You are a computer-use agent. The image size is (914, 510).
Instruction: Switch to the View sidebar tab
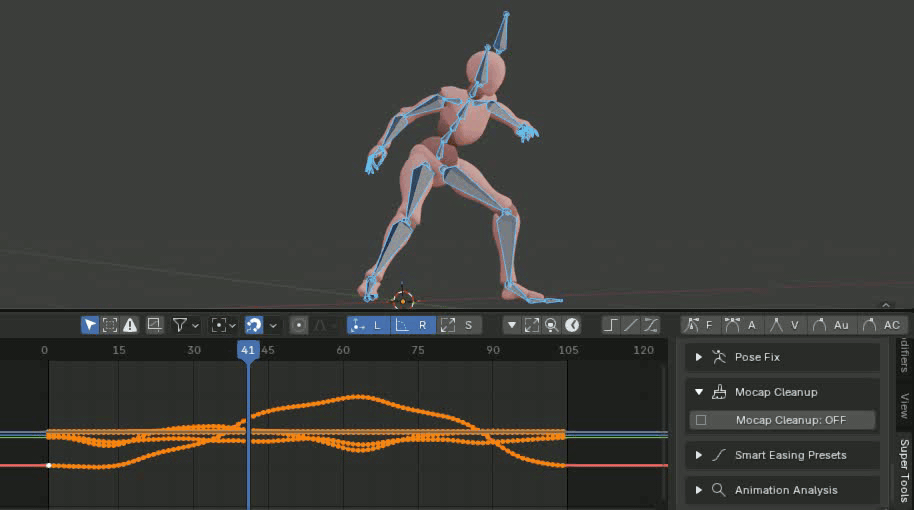click(904, 406)
